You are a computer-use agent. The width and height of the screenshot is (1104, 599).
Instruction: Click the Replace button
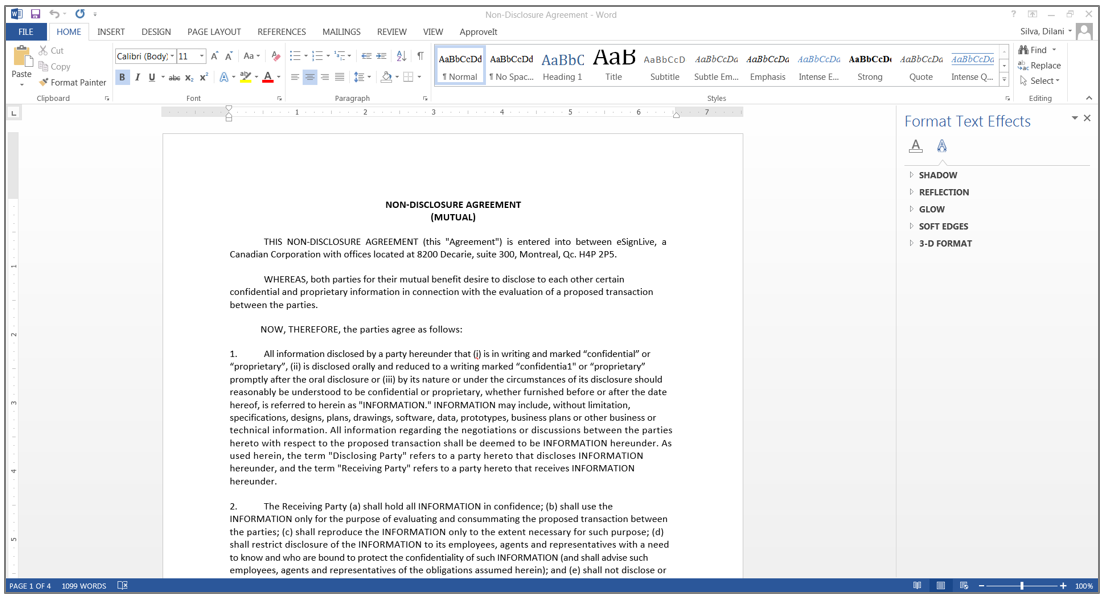tap(1039, 65)
